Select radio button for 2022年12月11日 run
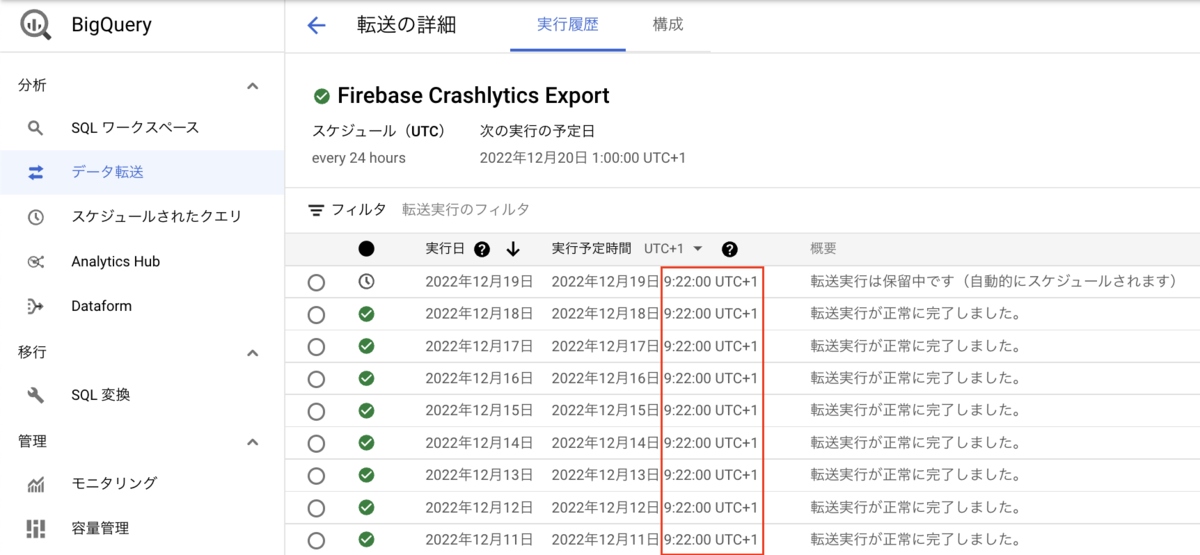1200x555 pixels. [x=317, y=540]
